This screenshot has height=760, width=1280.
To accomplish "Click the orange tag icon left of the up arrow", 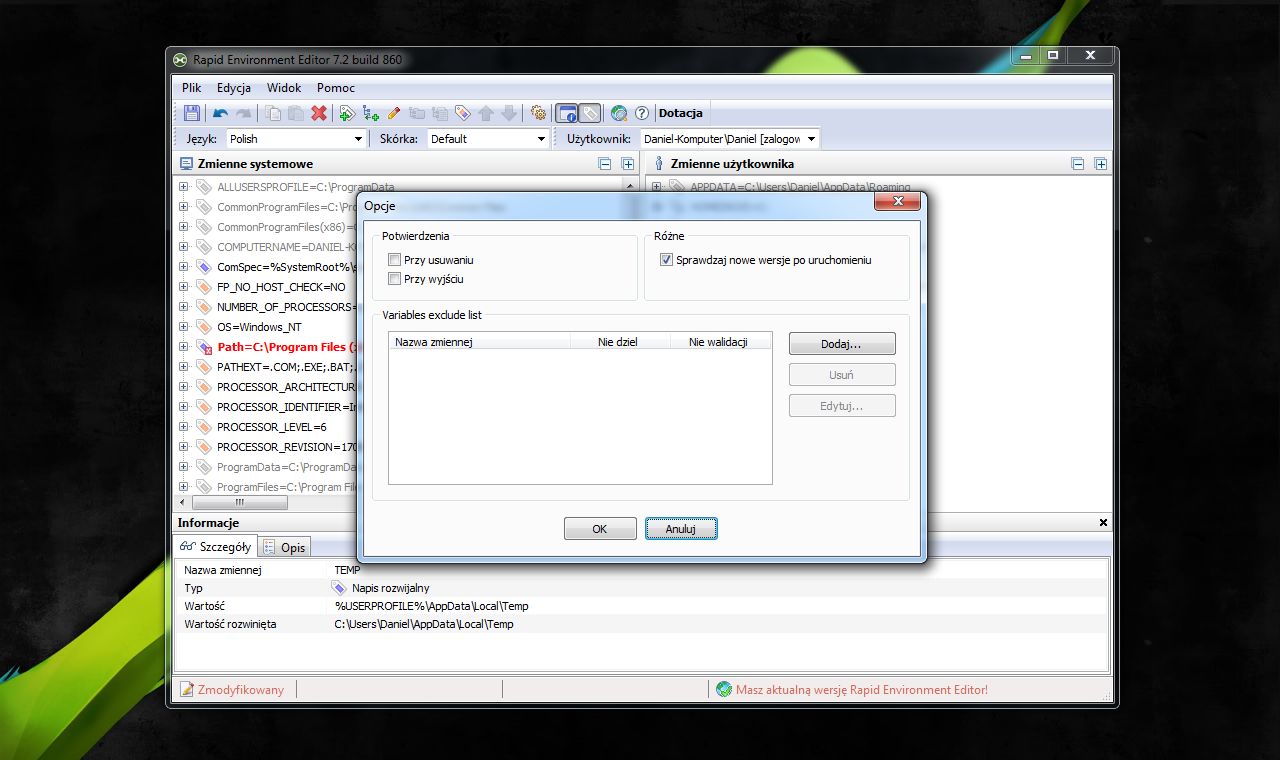I will tap(463, 113).
